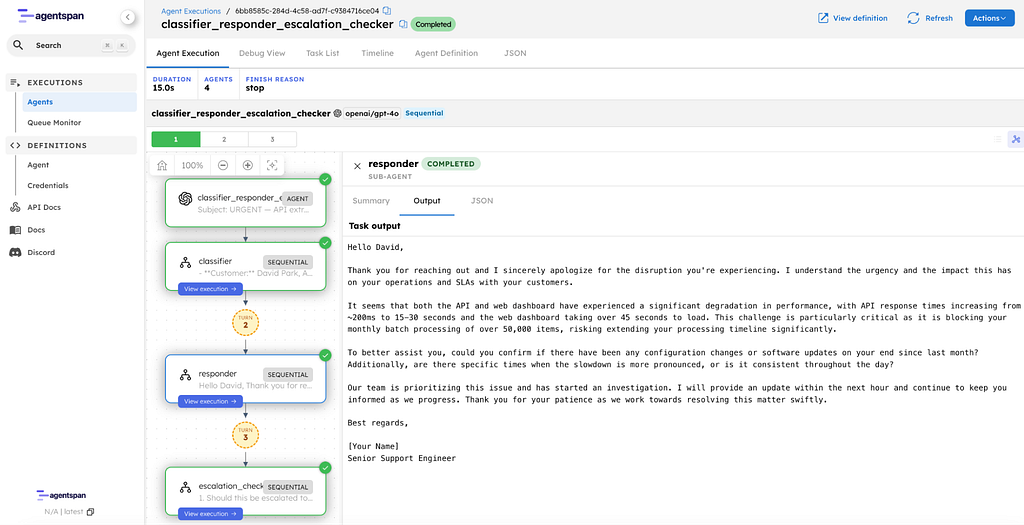The image size is (1024, 525).
Task: Copy the agent name next to title
Action: pyautogui.click(x=403, y=24)
